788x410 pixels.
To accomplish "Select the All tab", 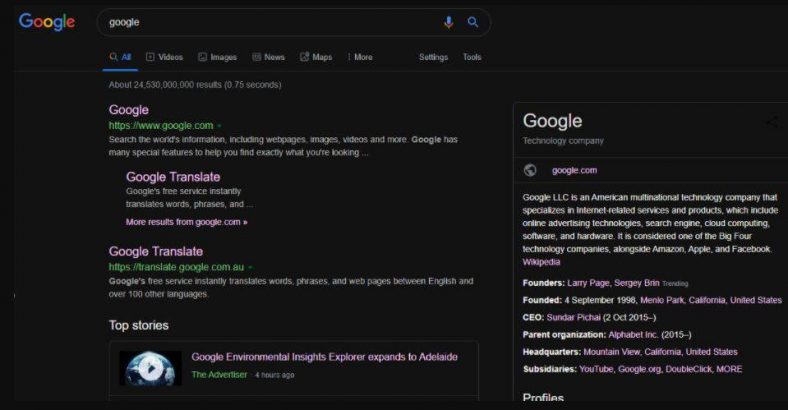I will pyautogui.click(x=121, y=57).
